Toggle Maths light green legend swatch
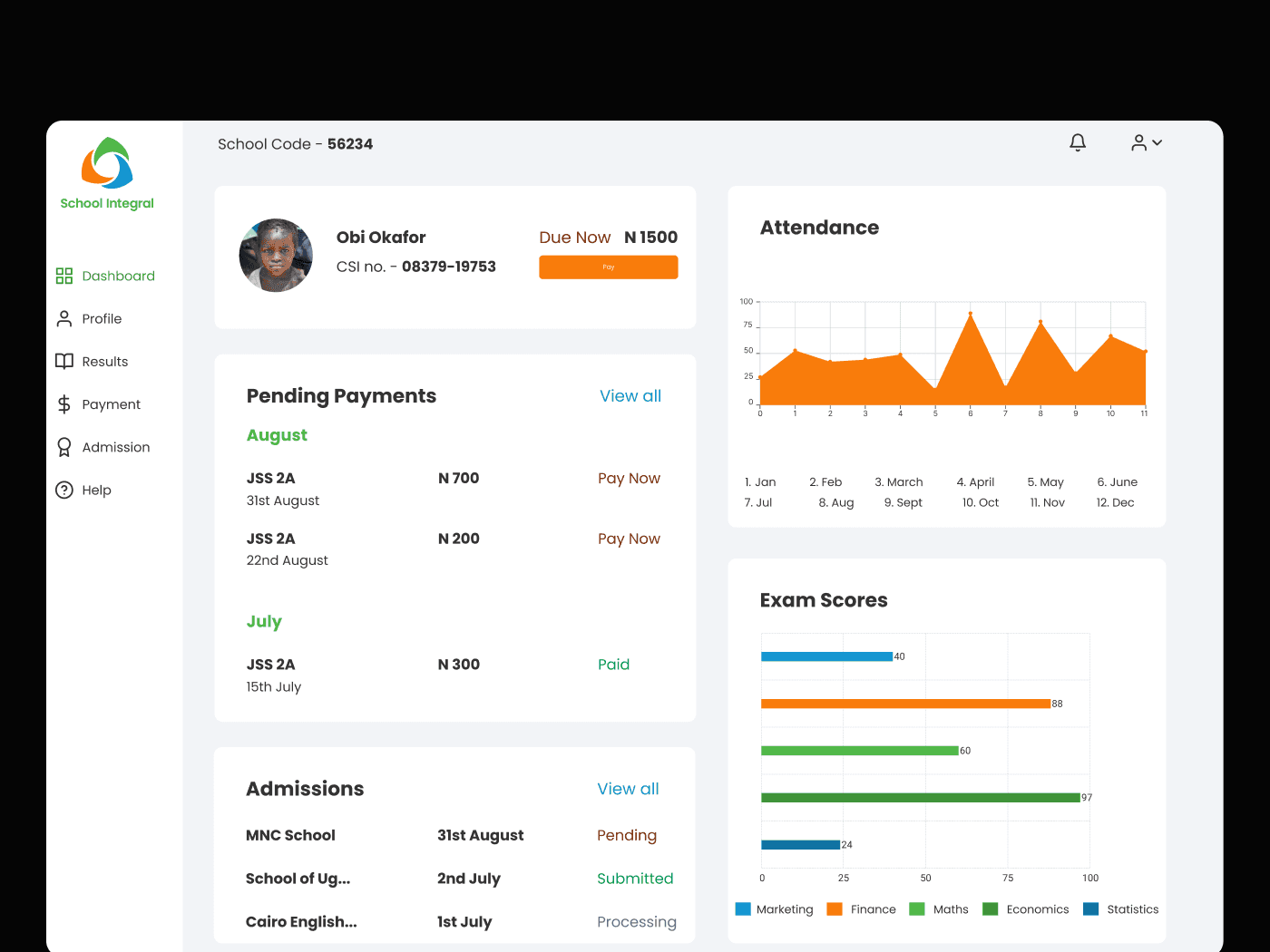The width and height of the screenshot is (1270, 952). point(917,908)
